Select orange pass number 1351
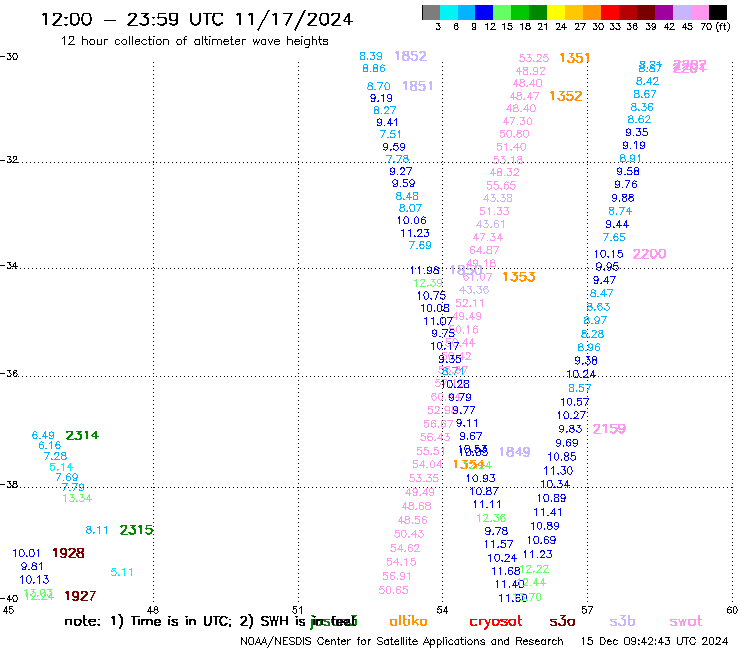This screenshot has height=650, width=740. coord(574,58)
